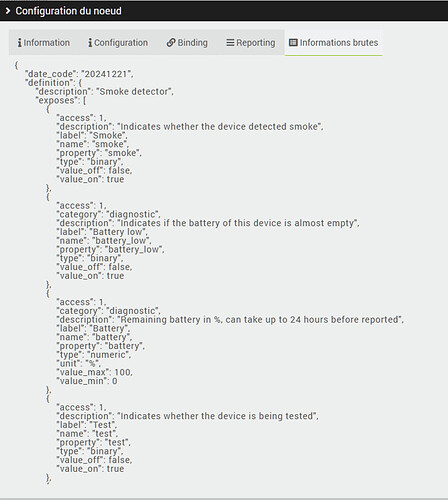Click the table icon of Informations brutes
448x500 pixels.
pos(293,43)
